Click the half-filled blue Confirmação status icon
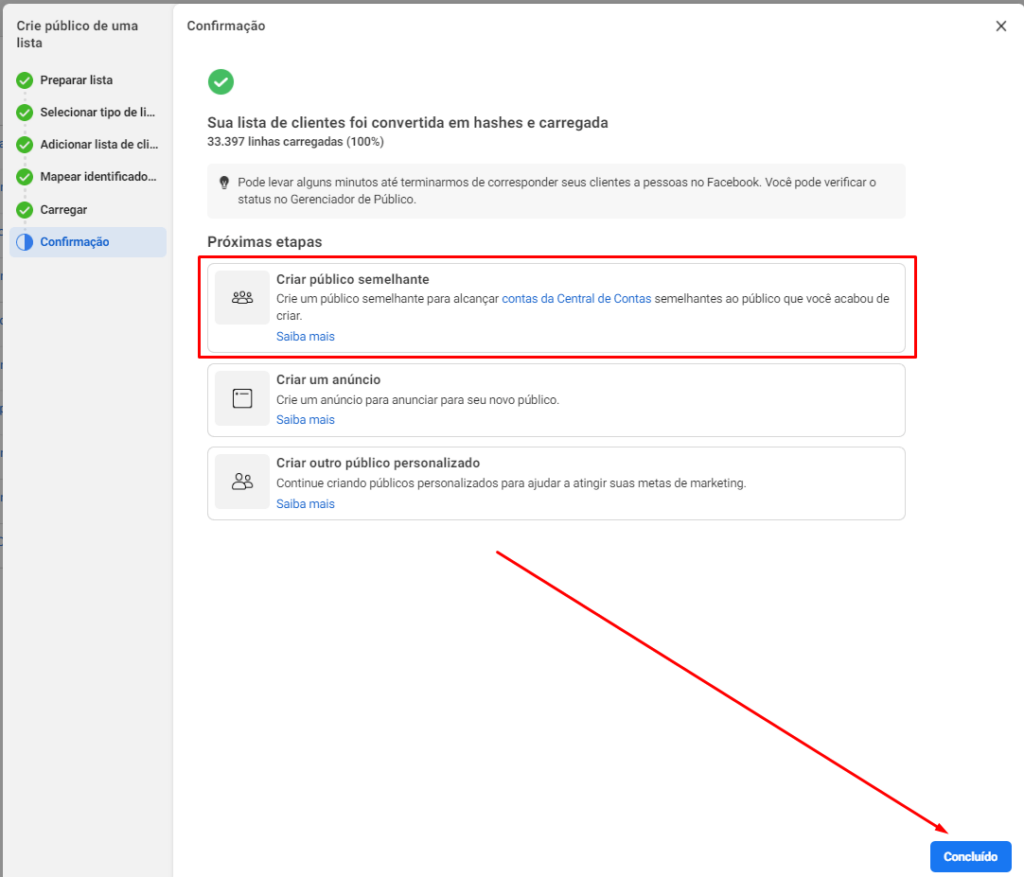This screenshot has width=1024, height=877. click(x=25, y=242)
